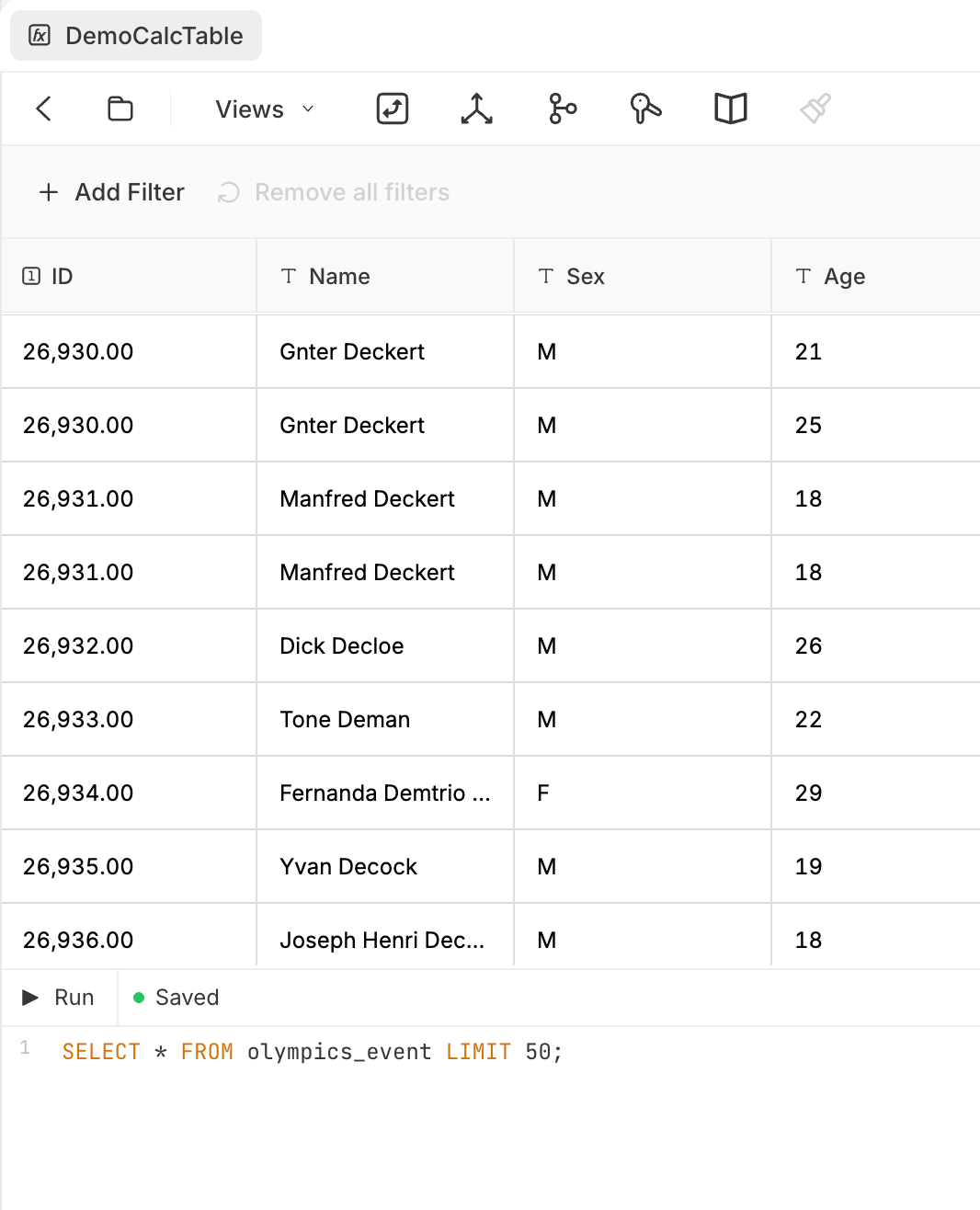
Task: Click the ID column header
Action: pyautogui.click(x=129, y=276)
